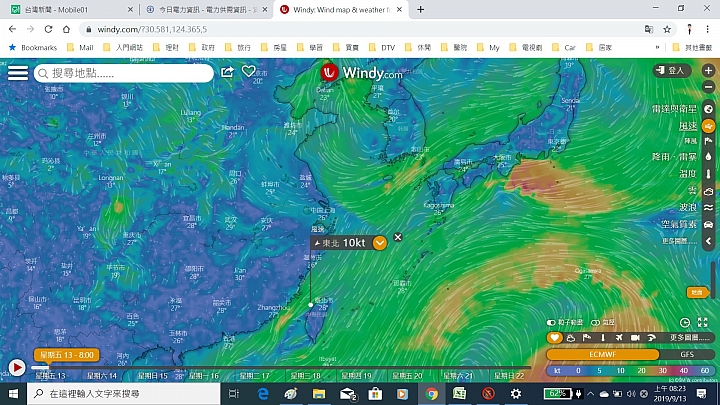Click the wind speed color legend bar

pos(630,371)
